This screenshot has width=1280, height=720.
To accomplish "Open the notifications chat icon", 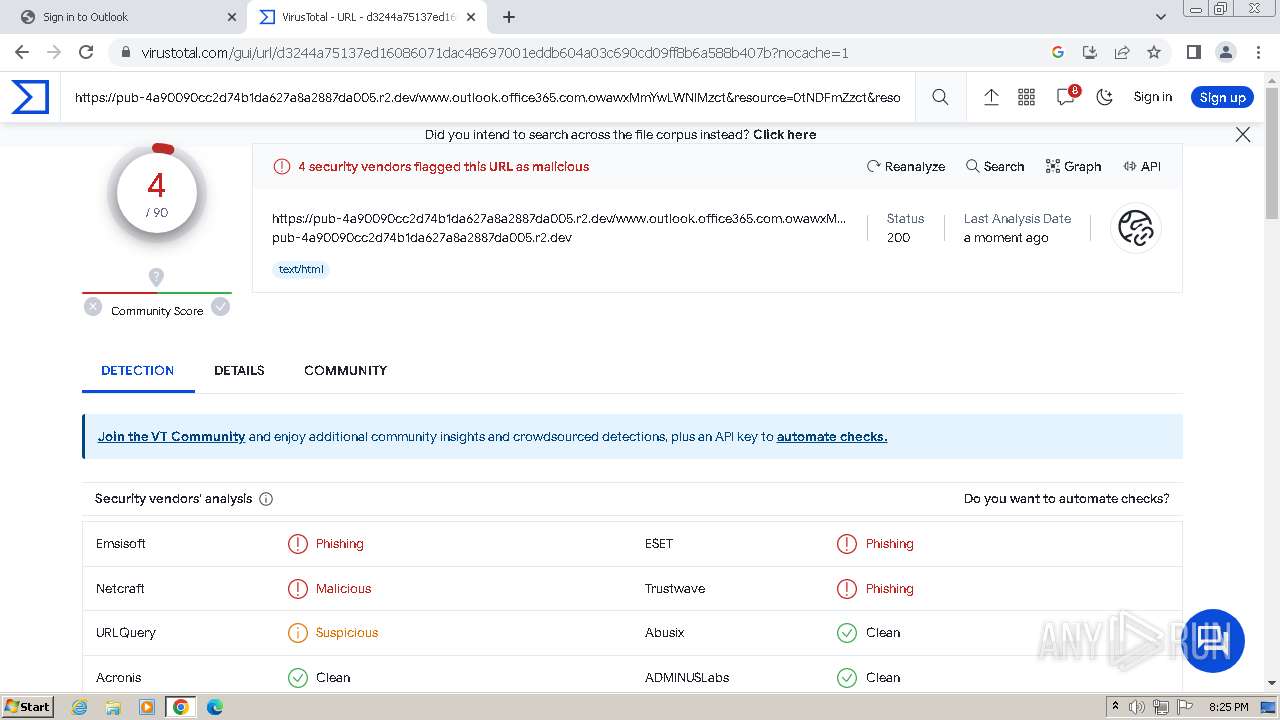I will [1066, 96].
